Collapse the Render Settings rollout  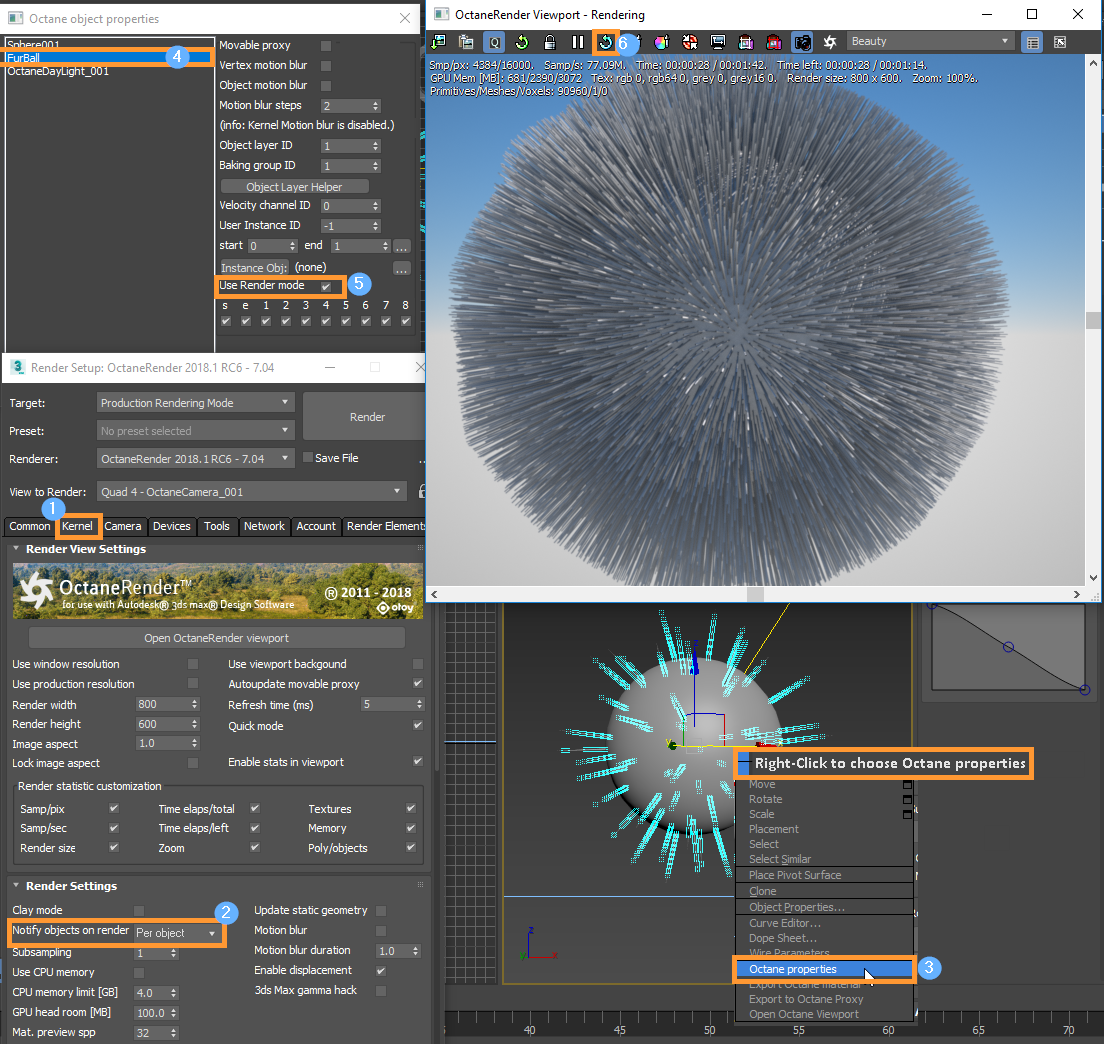[15, 886]
